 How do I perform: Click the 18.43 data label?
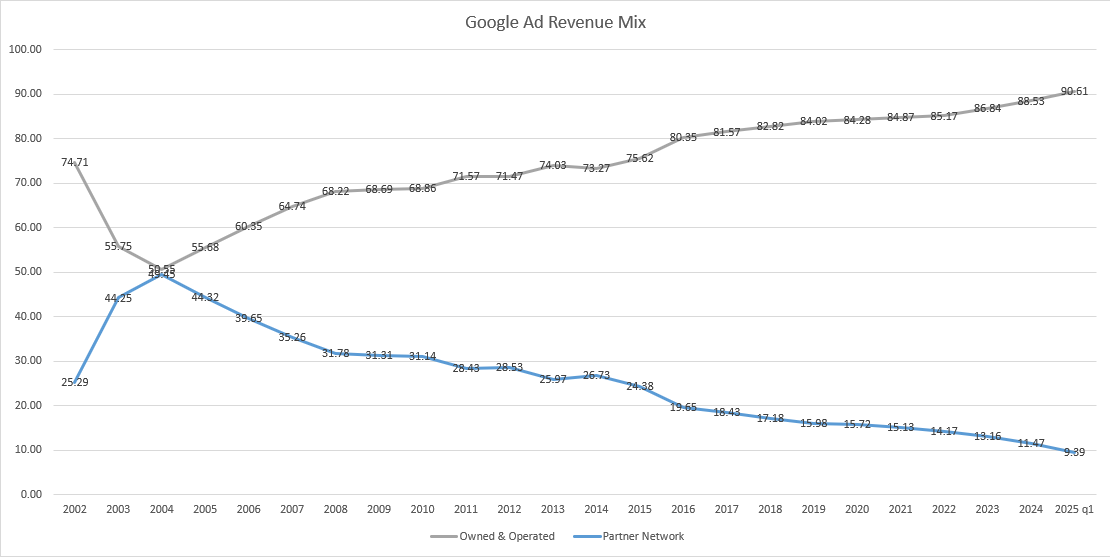(726, 413)
